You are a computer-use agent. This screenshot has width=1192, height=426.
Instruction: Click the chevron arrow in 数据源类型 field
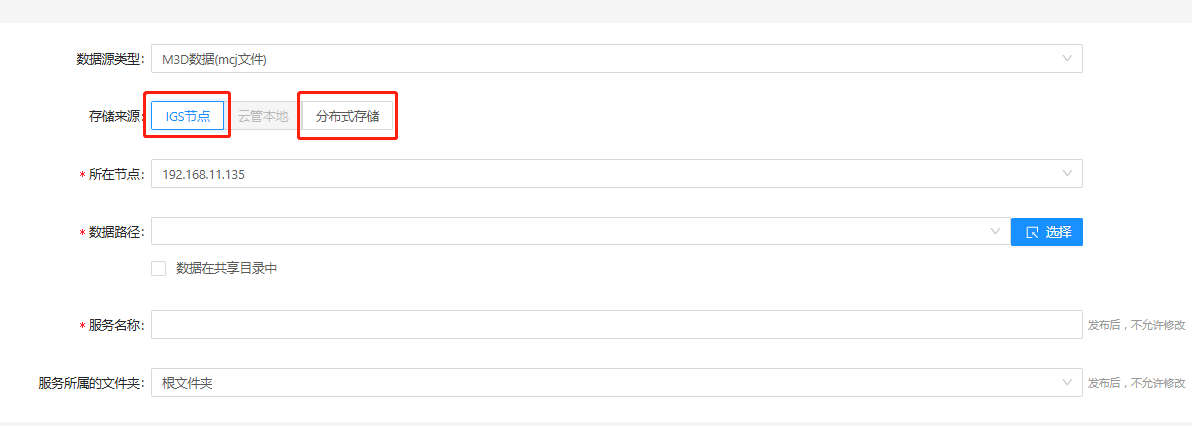coord(1067,59)
